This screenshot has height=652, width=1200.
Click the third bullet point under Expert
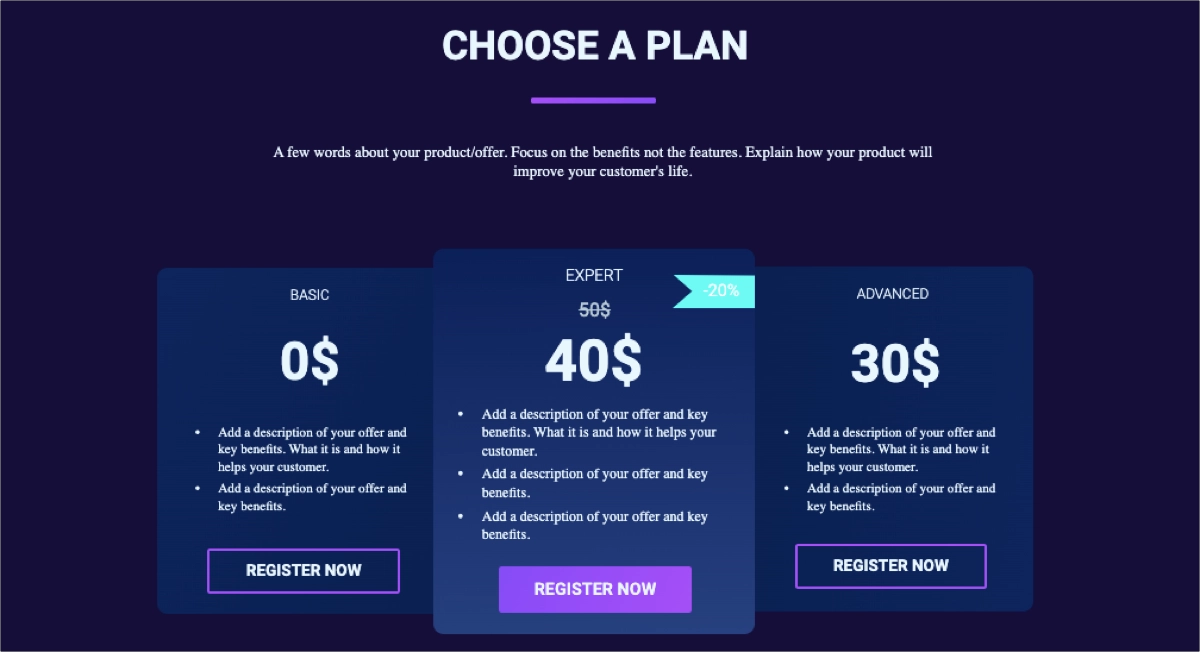(x=597, y=525)
